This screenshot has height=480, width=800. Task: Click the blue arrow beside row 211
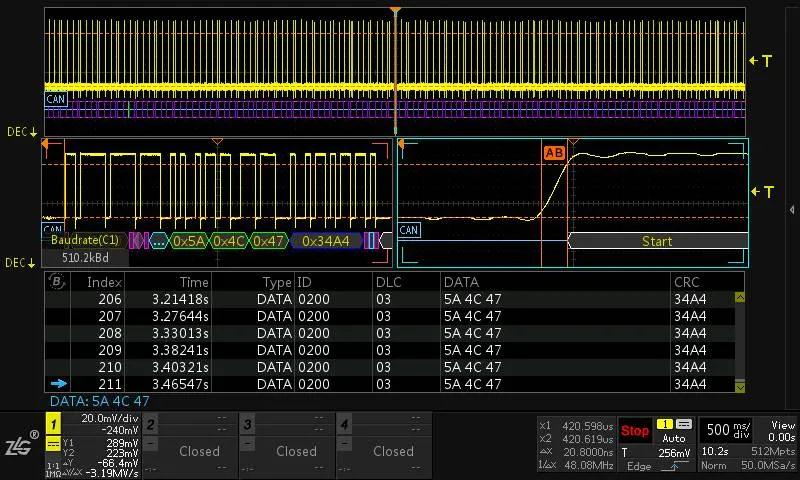pos(58,384)
